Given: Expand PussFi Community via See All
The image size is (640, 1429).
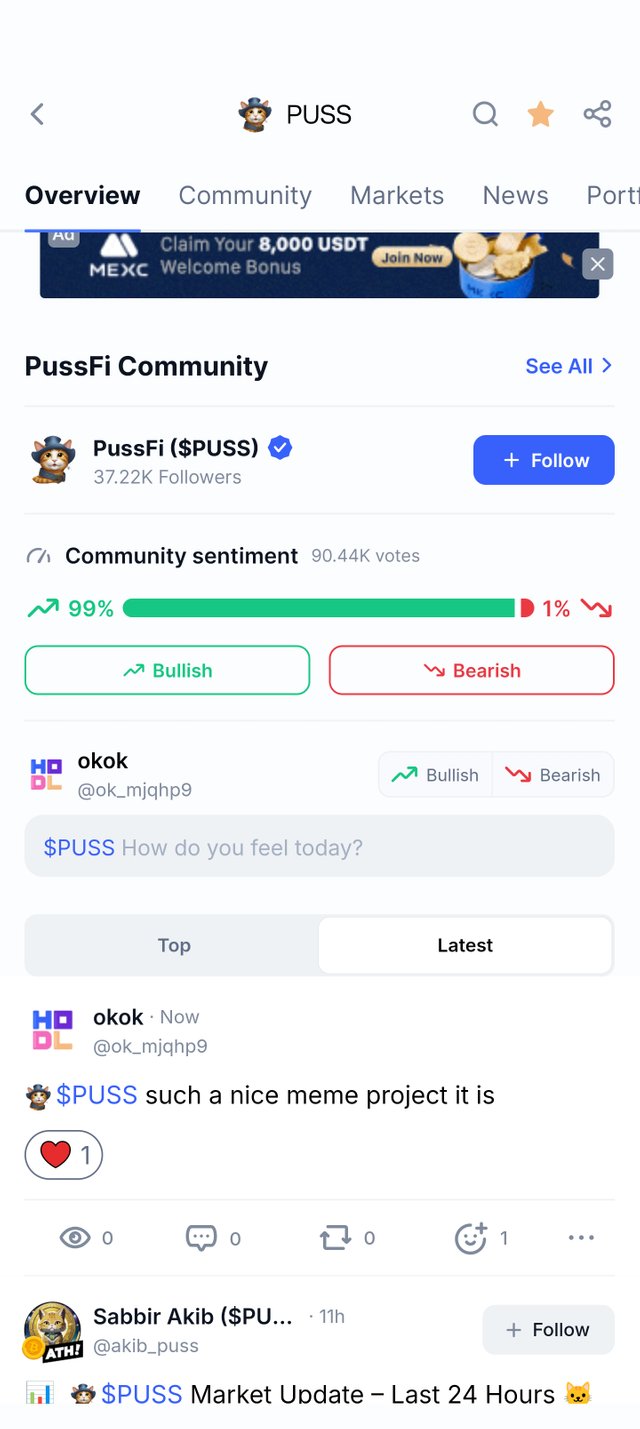Looking at the screenshot, I should click(569, 366).
